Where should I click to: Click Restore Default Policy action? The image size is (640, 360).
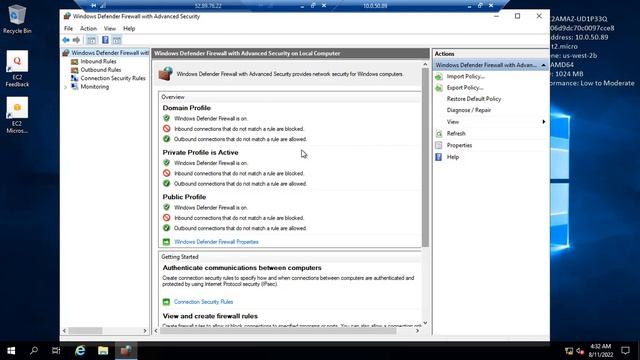[x=473, y=99]
